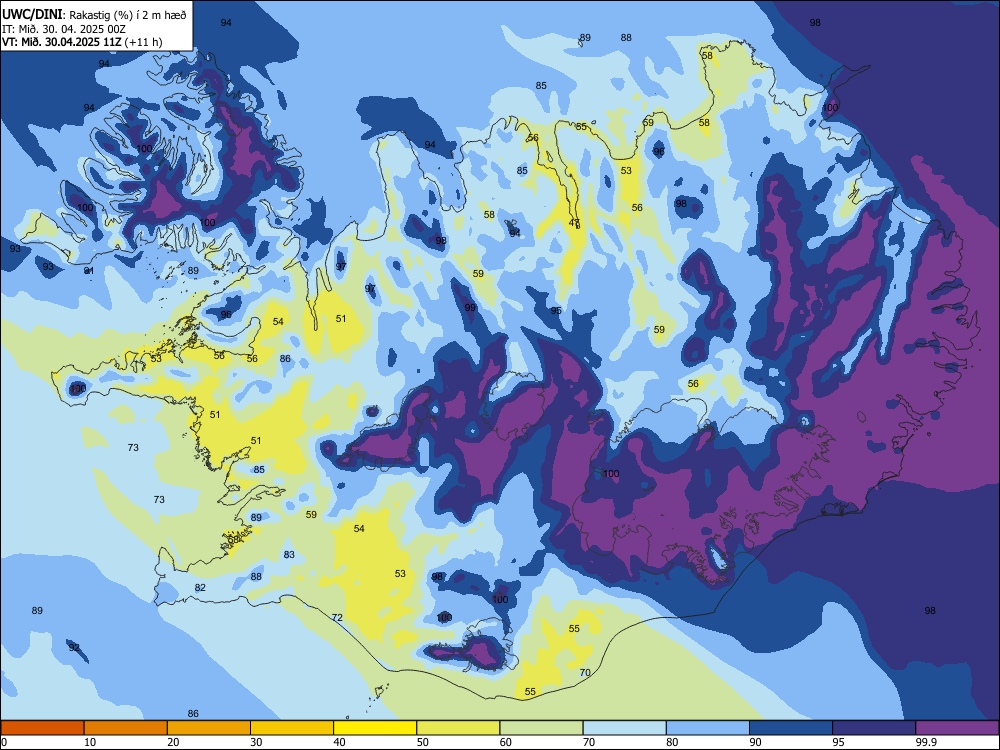Viewport: 1000px width, 750px height.
Task: Select the map value "99" in central highlands
Action: tap(470, 307)
